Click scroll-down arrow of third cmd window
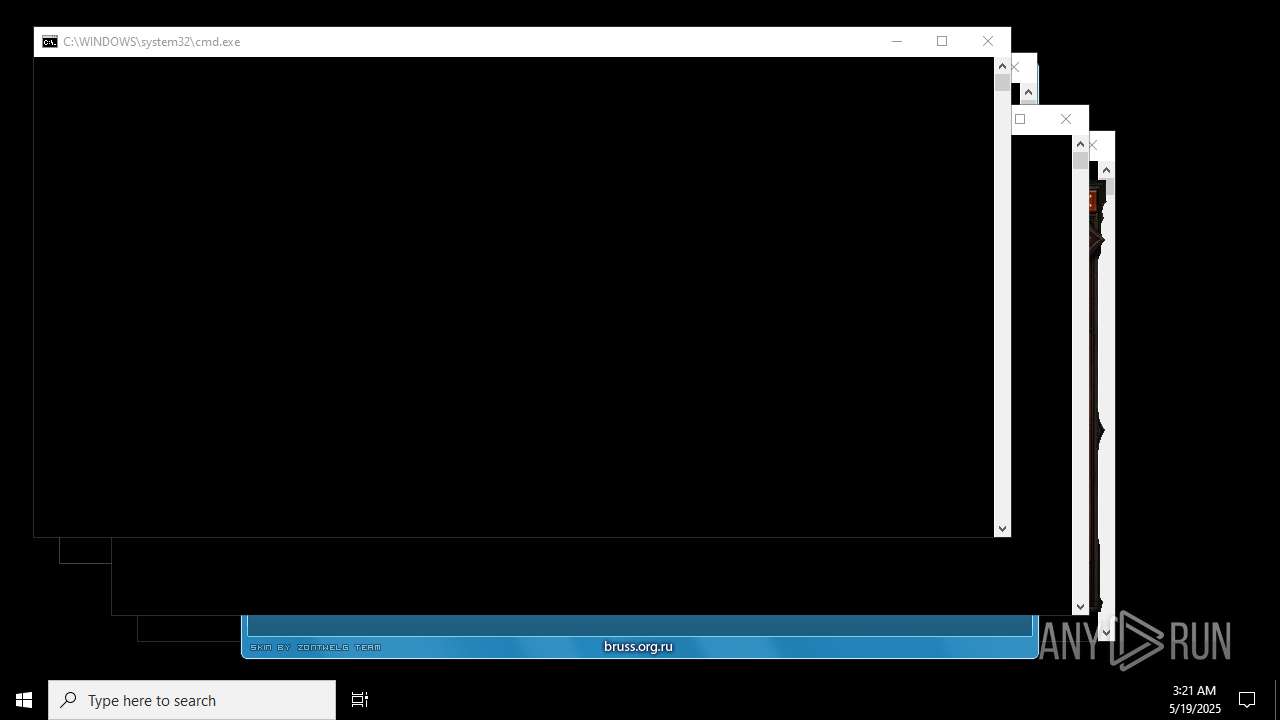The image size is (1280, 720). (1080, 606)
